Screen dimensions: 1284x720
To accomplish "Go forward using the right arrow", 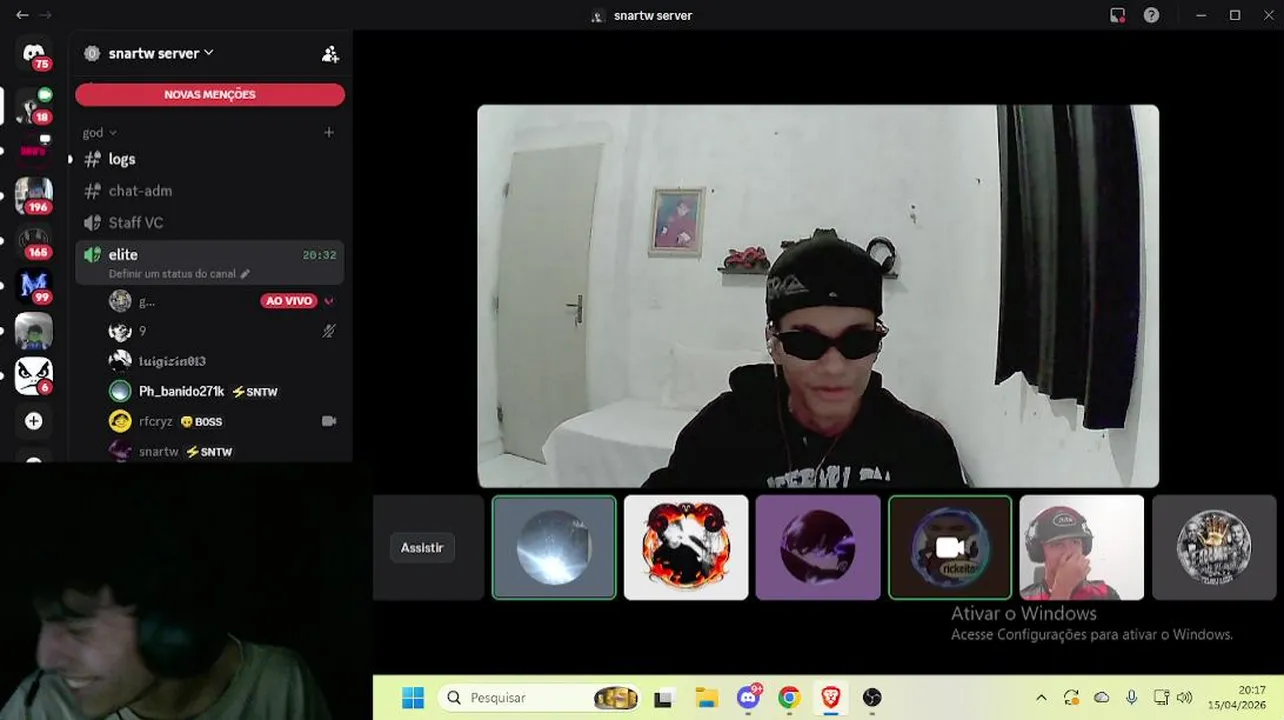I will 45,15.
